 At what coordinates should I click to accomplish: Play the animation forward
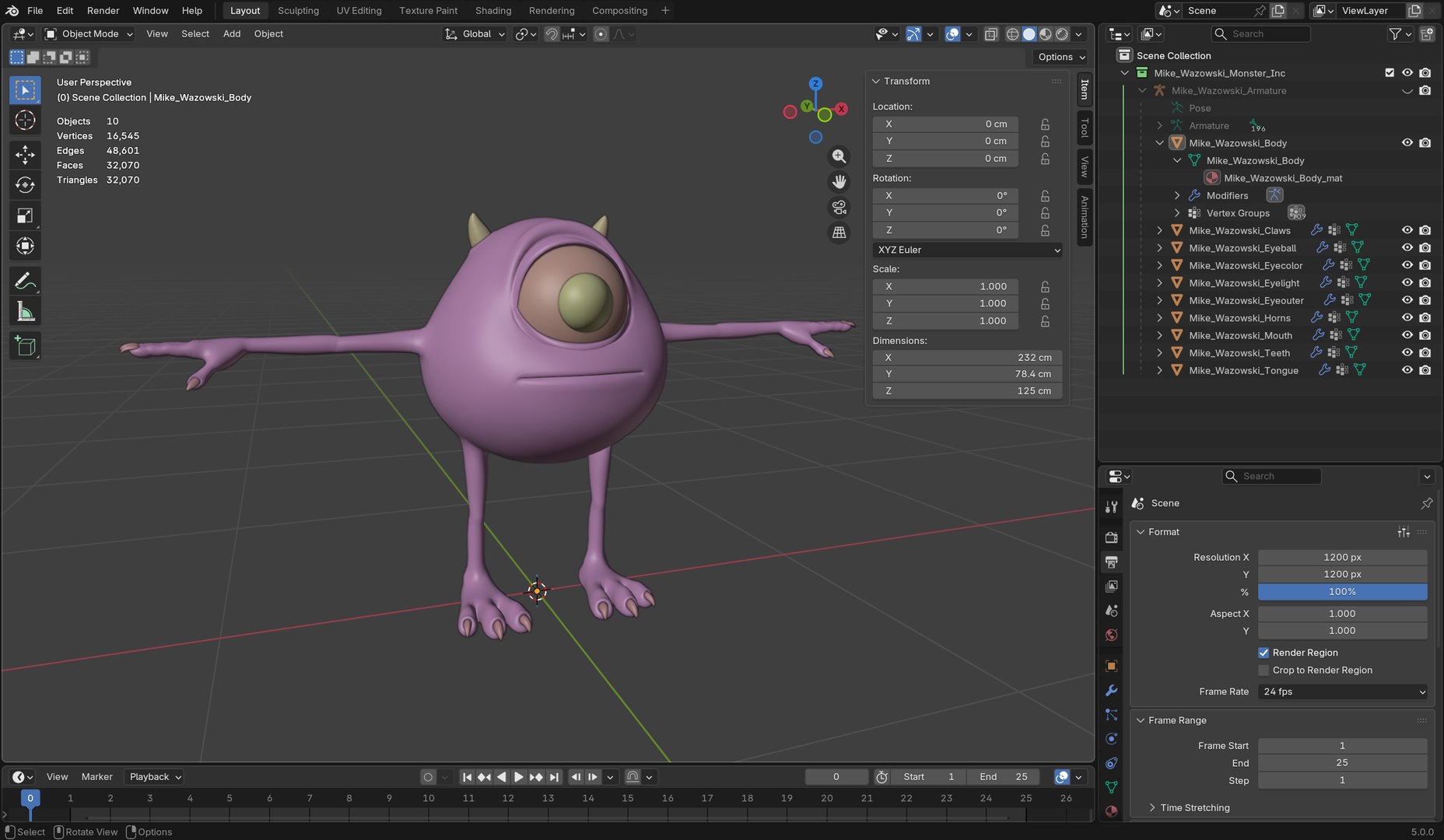[x=519, y=777]
